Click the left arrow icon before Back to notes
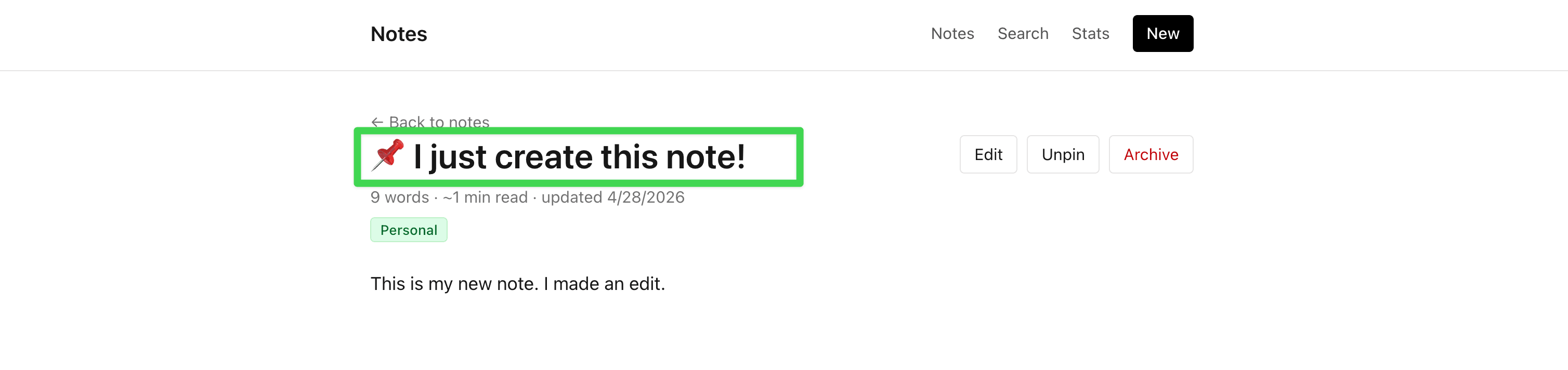 pyautogui.click(x=377, y=122)
